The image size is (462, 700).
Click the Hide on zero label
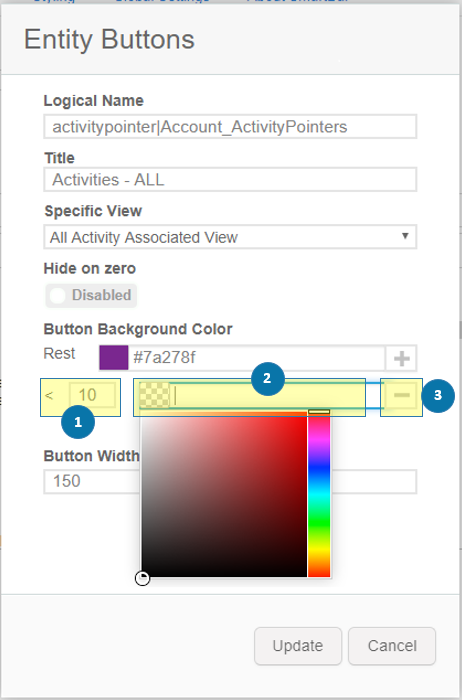[x=90, y=268]
